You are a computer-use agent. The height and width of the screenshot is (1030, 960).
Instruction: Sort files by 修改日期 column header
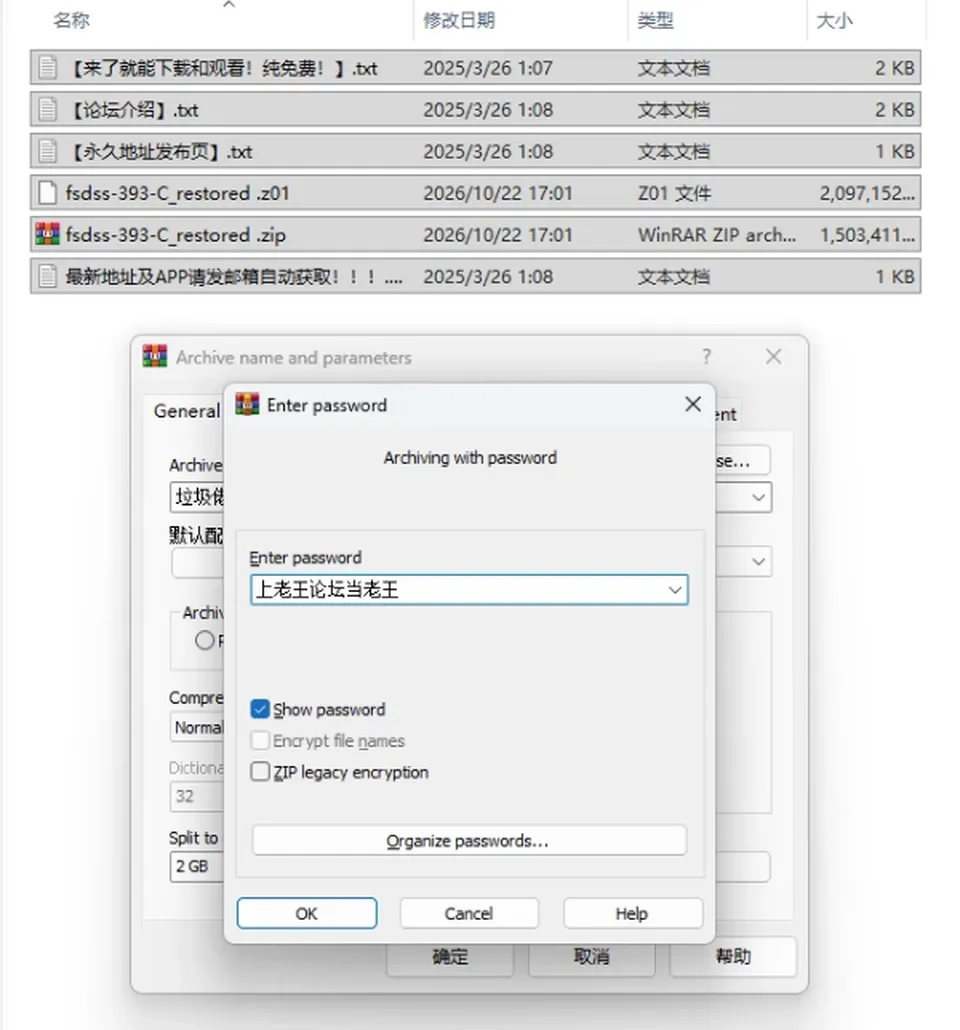[459, 20]
